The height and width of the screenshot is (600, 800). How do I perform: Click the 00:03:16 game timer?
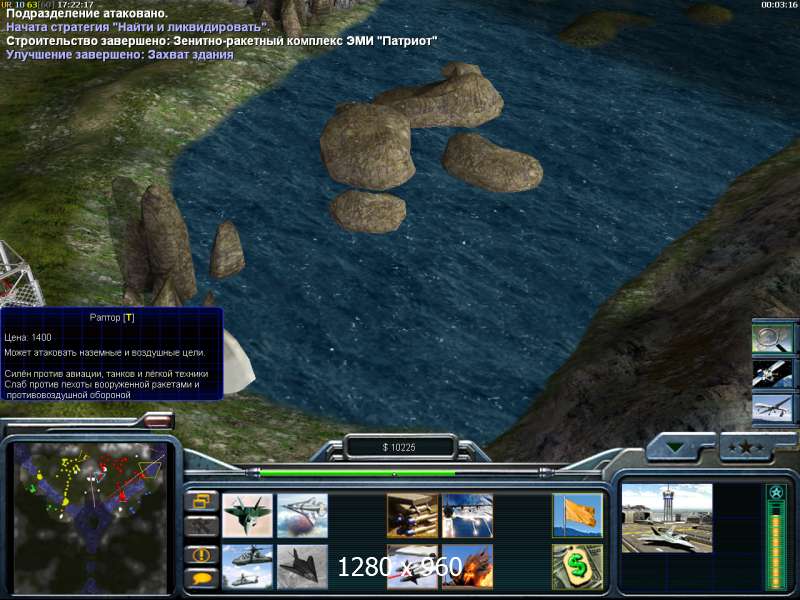tap(779, 5)
